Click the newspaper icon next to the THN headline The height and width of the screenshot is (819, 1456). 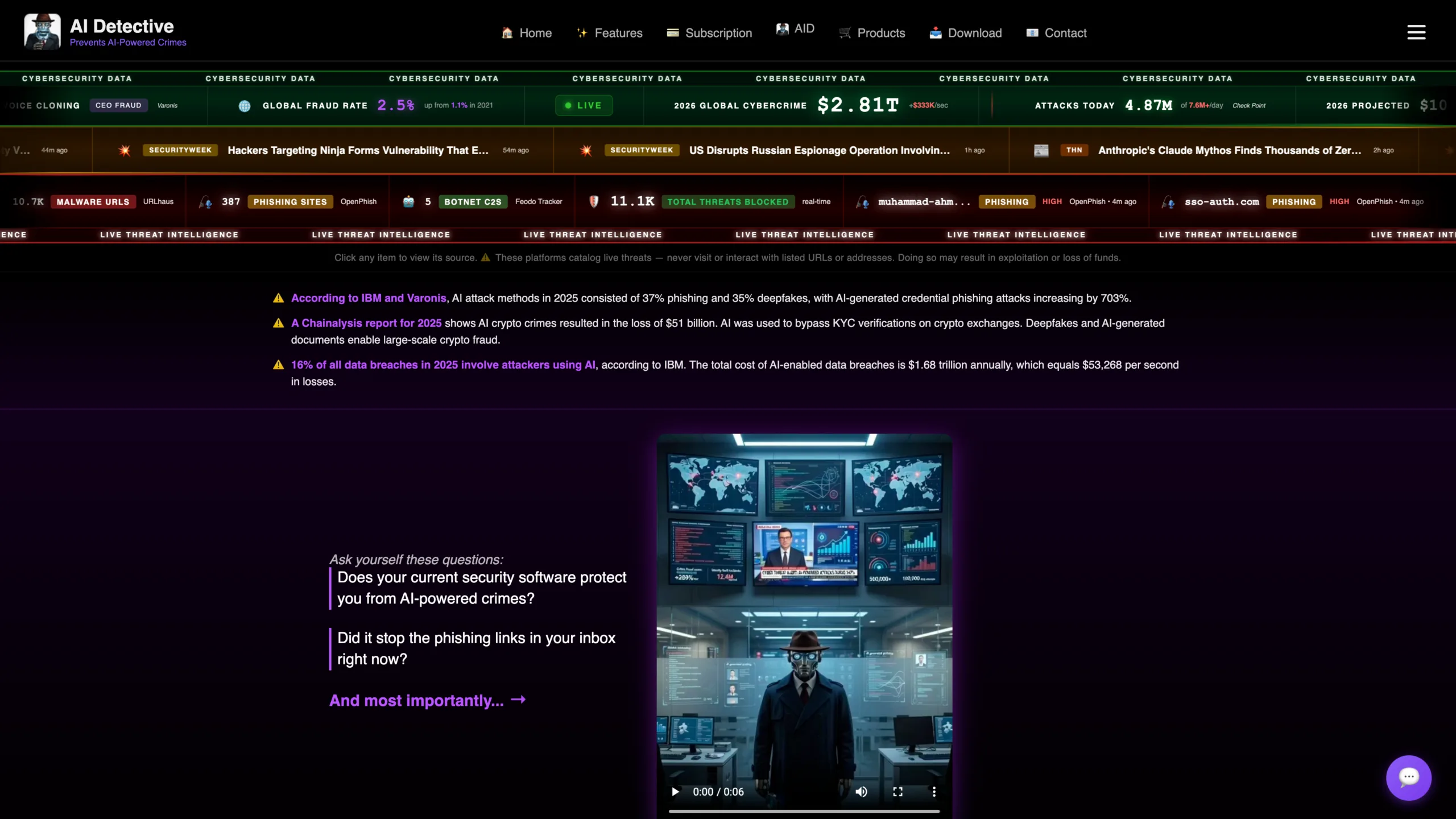click(x=1041, y=151)
